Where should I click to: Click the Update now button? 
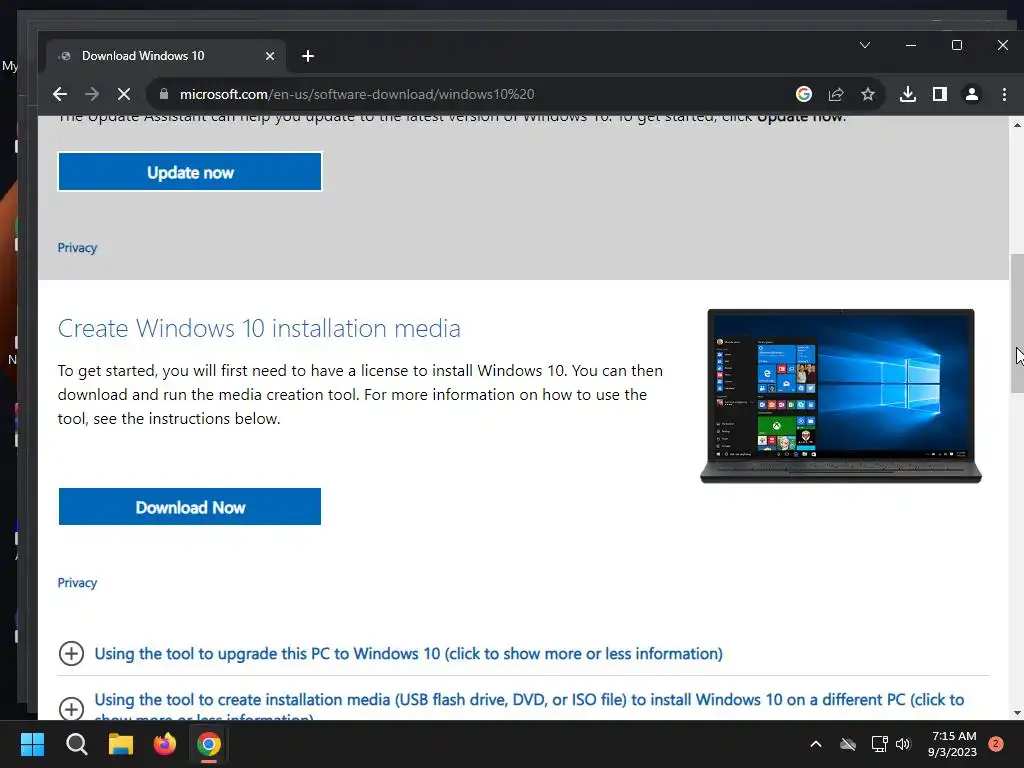[190, 172]
